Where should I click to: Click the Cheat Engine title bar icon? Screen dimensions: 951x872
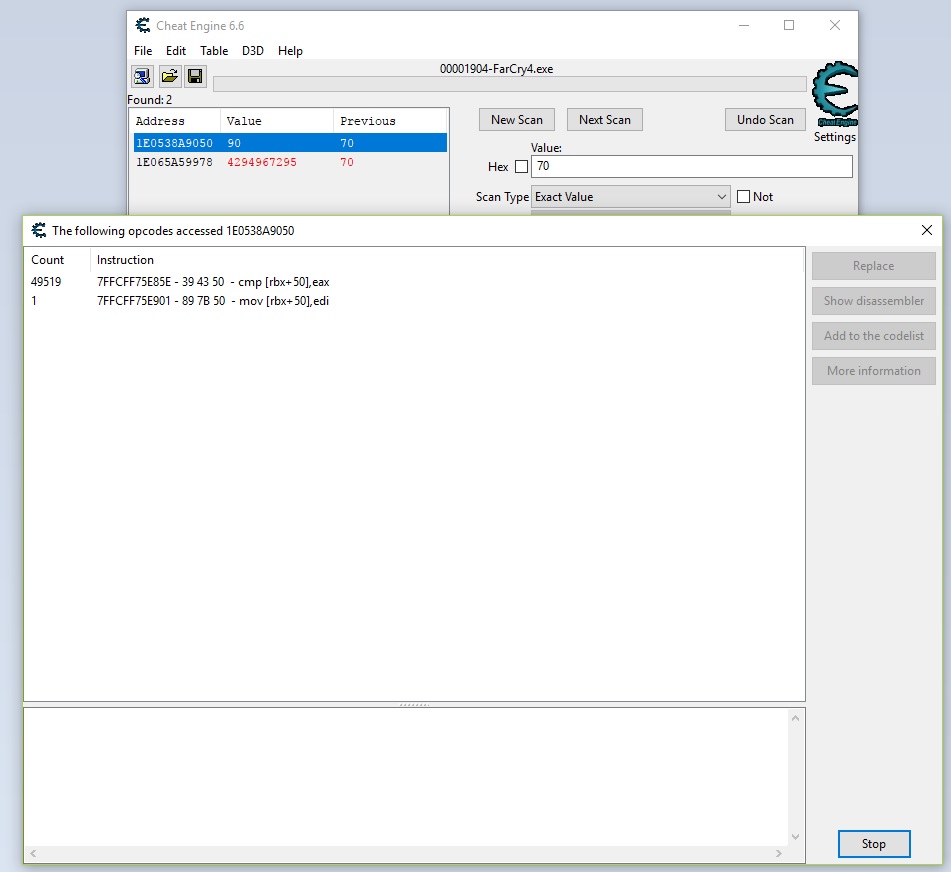coord(143,25)
